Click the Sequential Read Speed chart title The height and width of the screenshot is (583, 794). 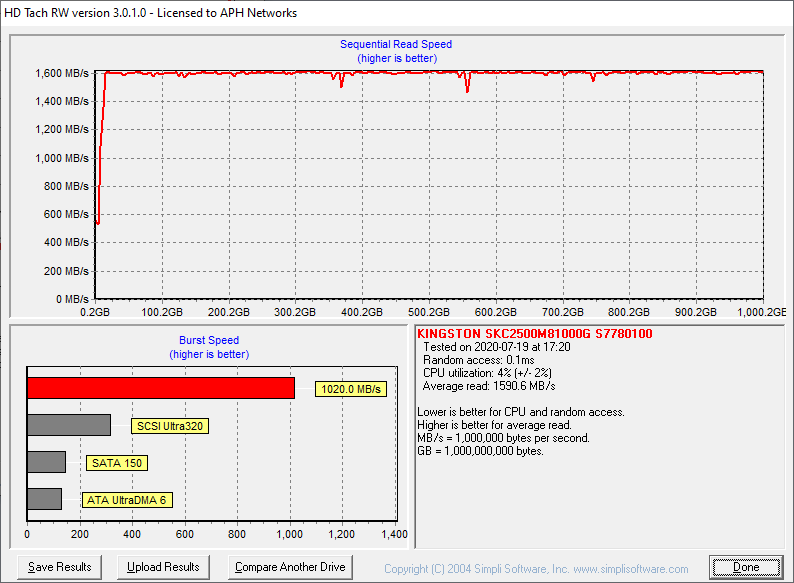coord(396,45)
